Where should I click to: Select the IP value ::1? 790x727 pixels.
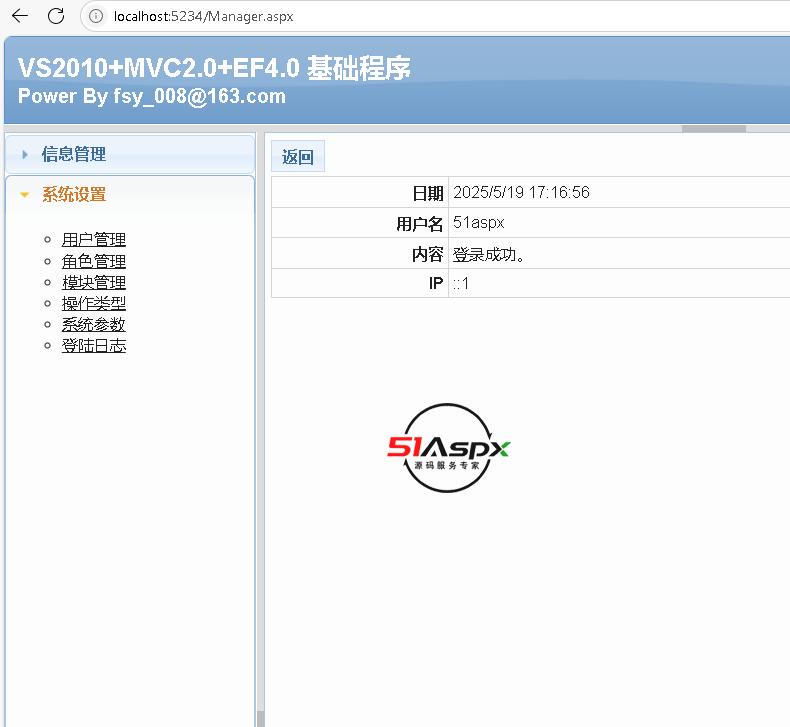pos(461,284)
